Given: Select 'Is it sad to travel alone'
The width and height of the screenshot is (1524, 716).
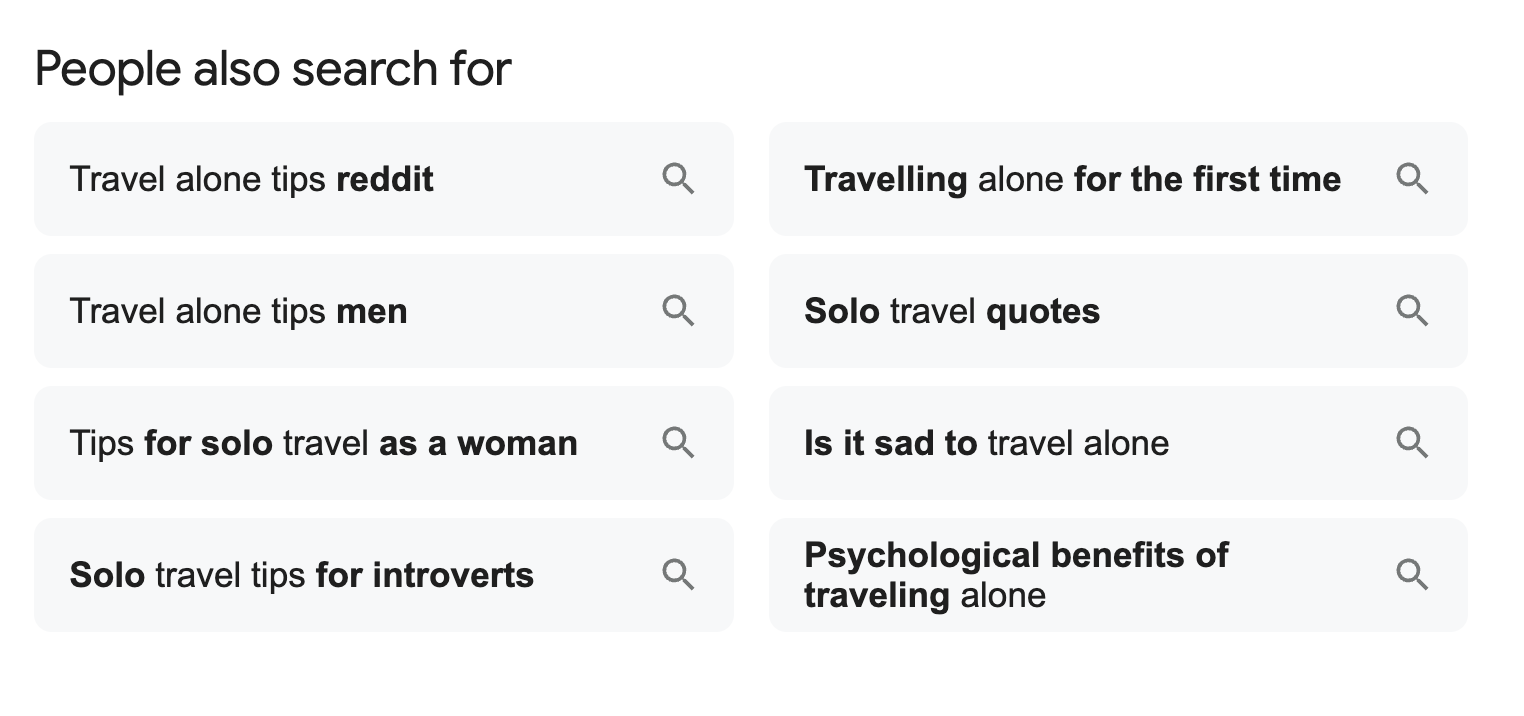Looking at the screenshot, I should [1118, 443].
